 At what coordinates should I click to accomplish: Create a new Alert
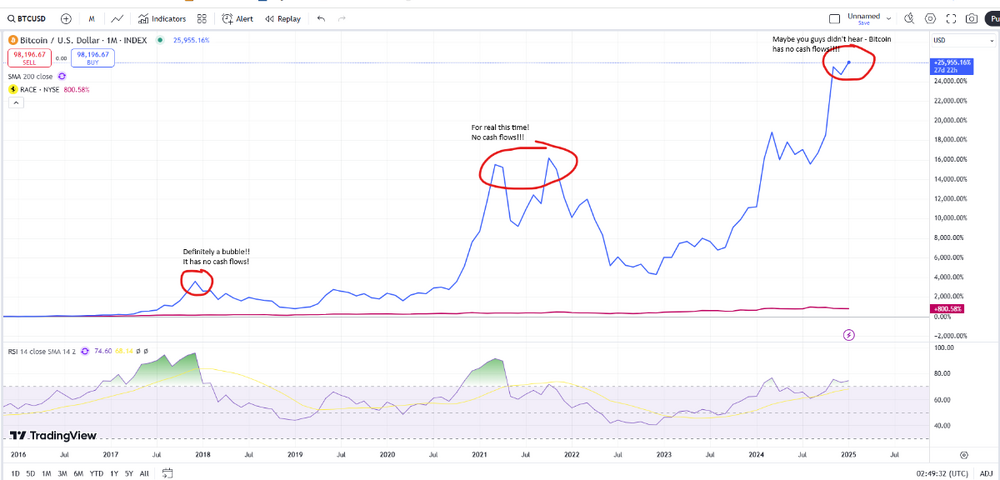(237, 19)
